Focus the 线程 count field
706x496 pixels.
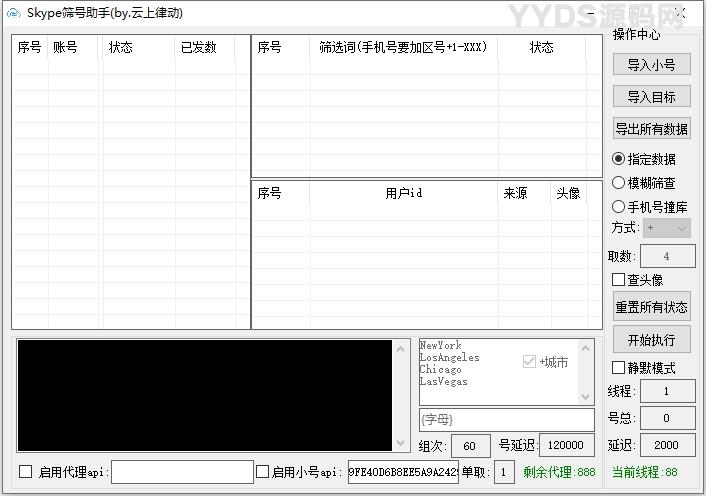click(x=667, y=391)
